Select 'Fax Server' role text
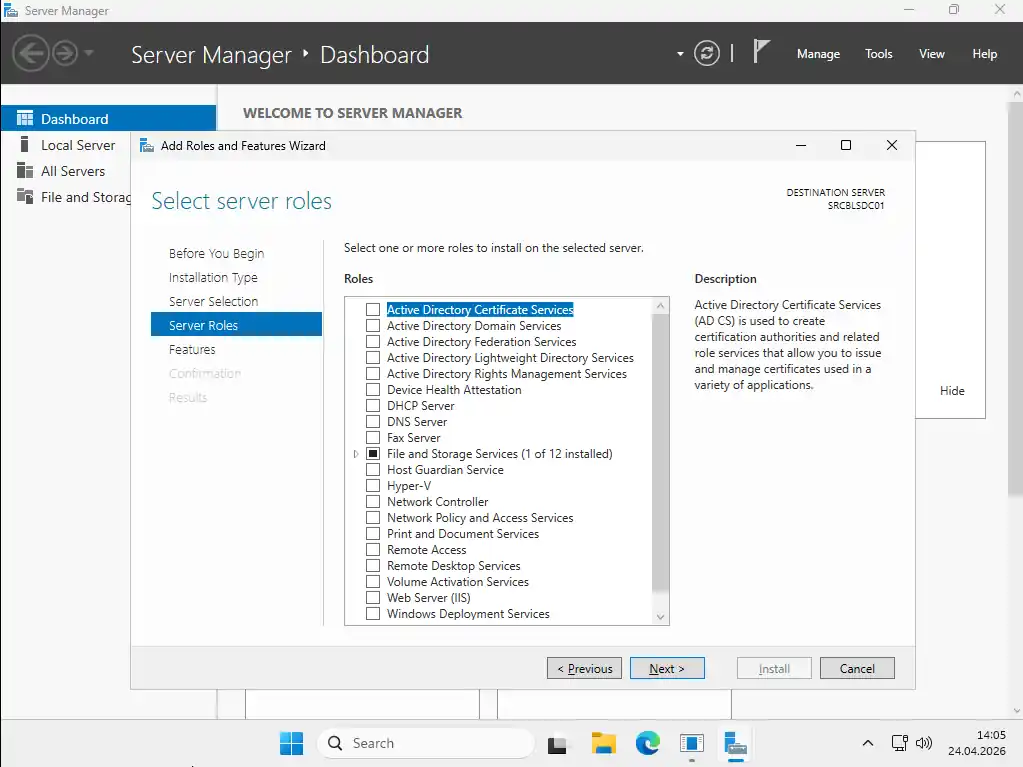1023x767 pixels. point(413,438)
